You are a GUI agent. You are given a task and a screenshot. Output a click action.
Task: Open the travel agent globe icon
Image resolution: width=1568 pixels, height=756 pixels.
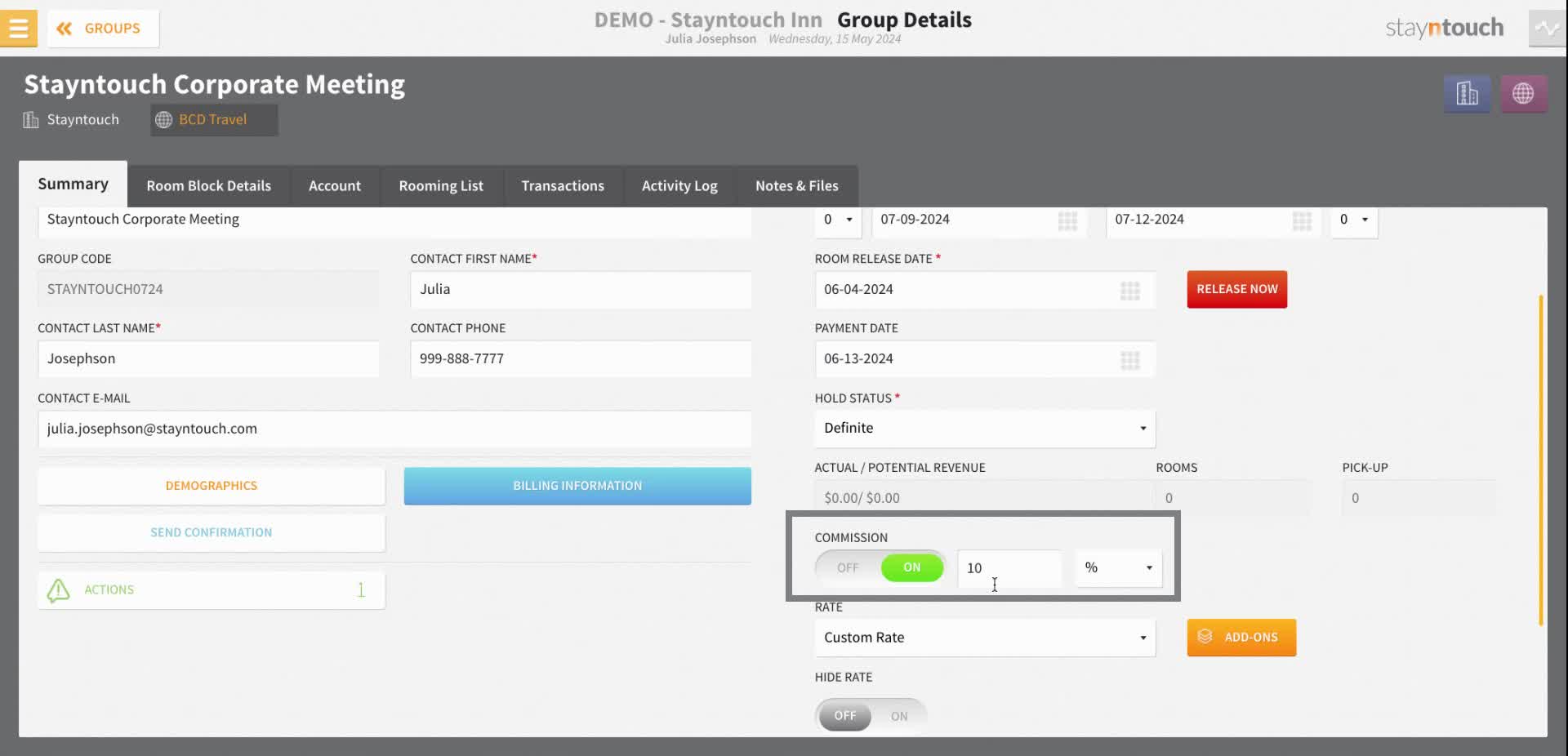pyautogui.click(x=1523, y=94)
